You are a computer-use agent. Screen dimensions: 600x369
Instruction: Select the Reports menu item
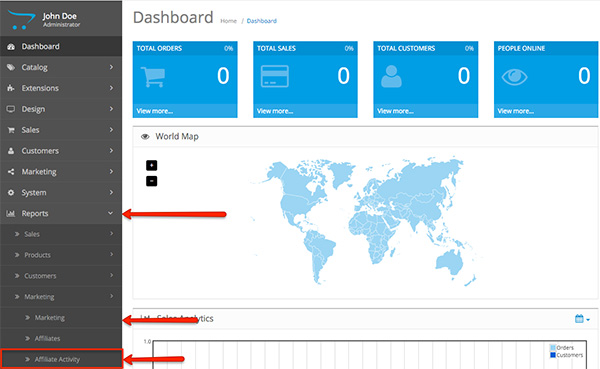pos(61,214)
